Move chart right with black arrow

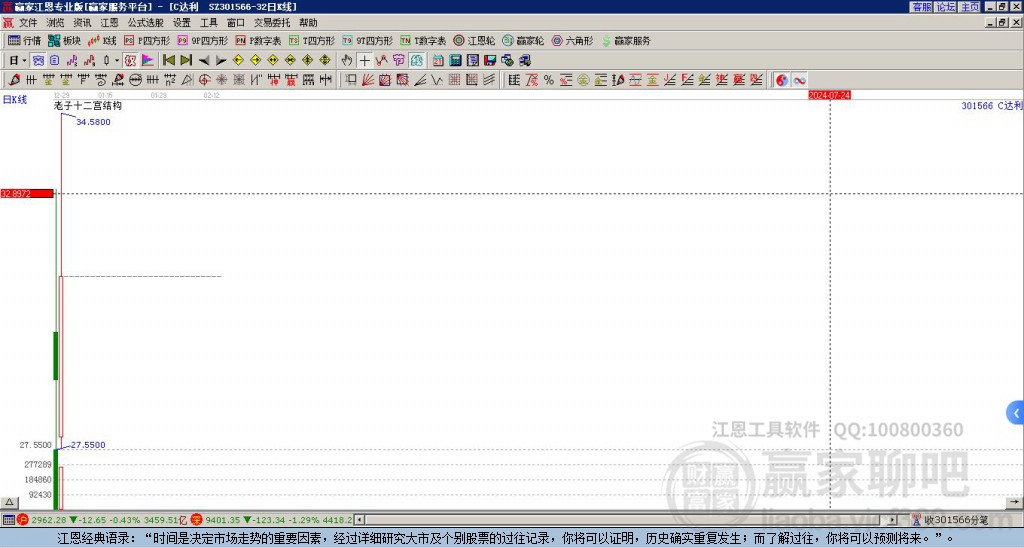(221, 60)
